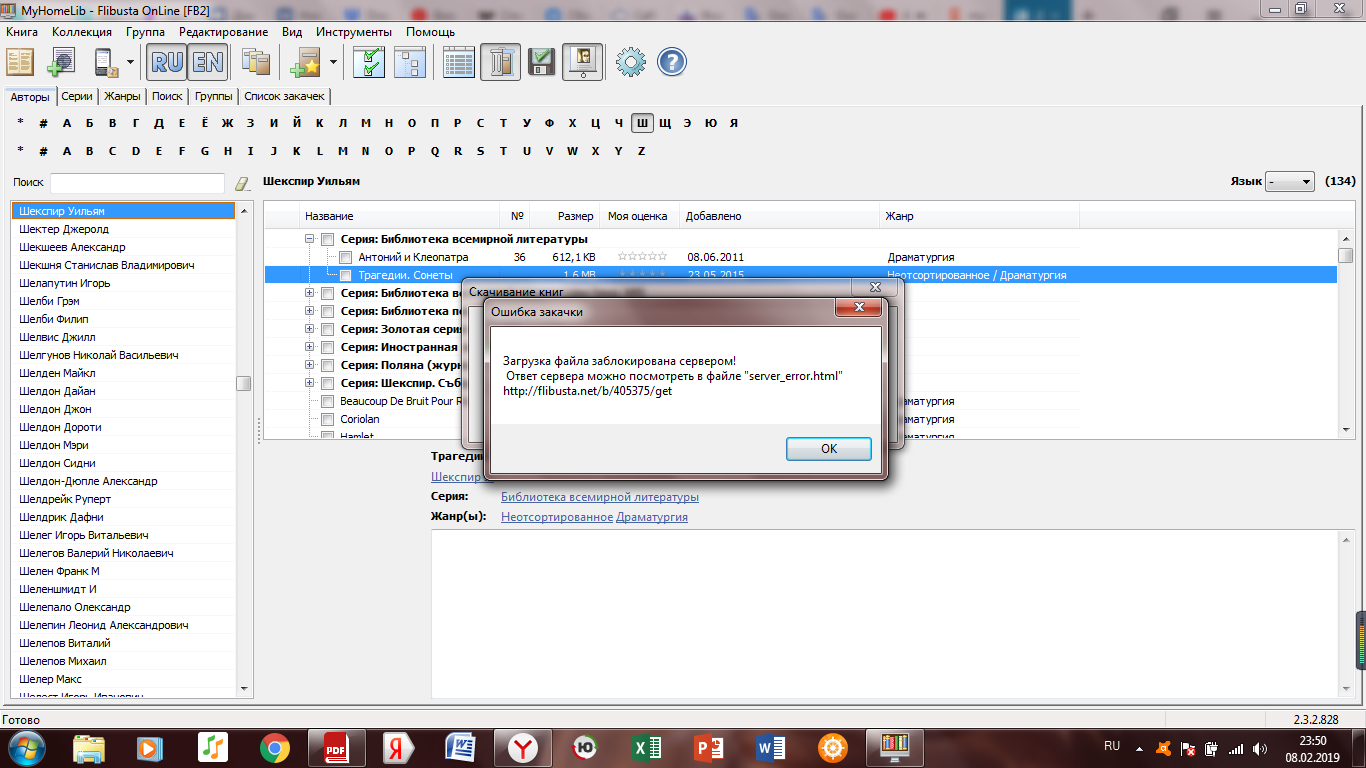Toggle the book cover info panel icon
This screenshot has width=1366, height=768.
(581, 62)
